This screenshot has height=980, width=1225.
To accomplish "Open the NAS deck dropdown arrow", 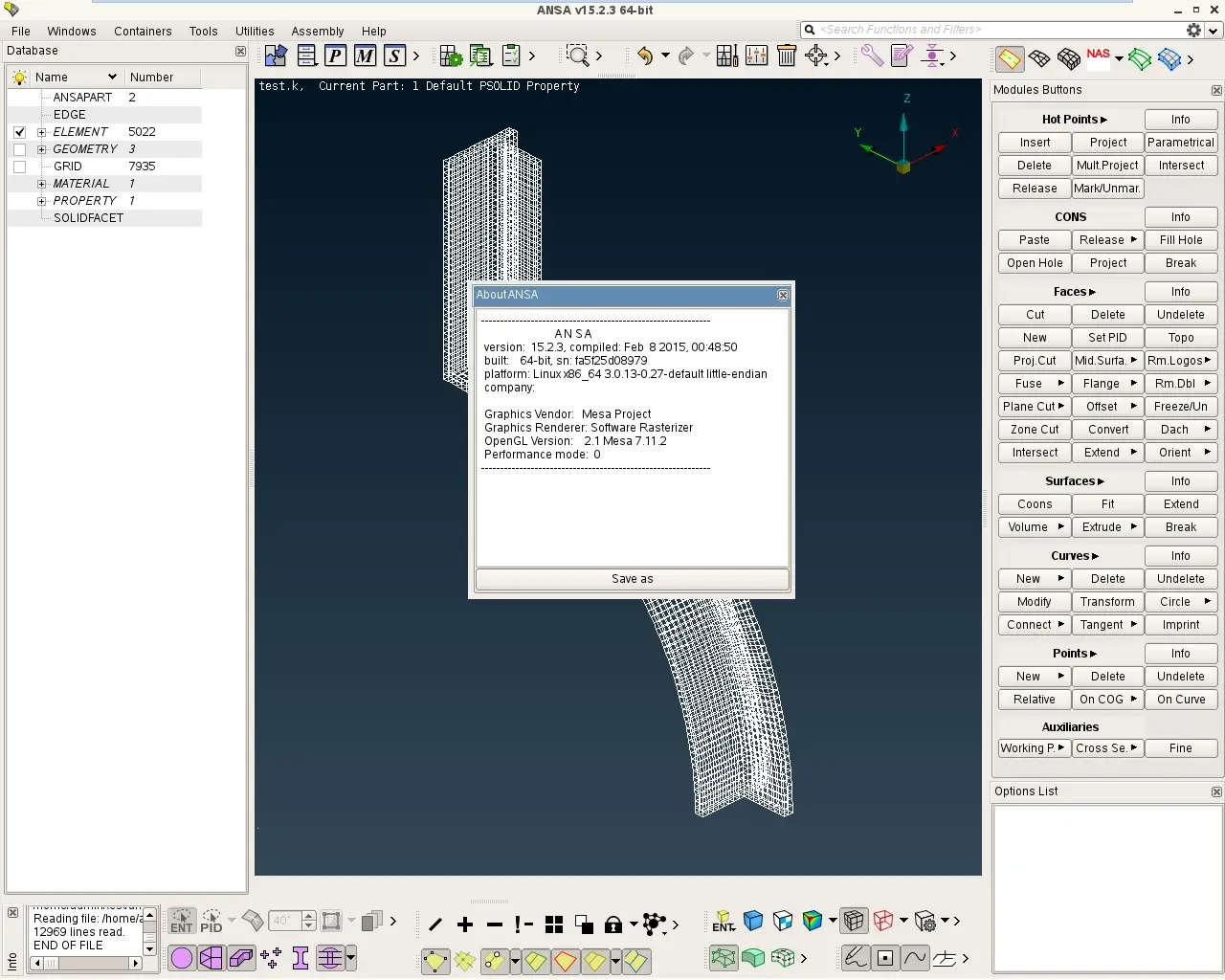I will [1119, 59].
